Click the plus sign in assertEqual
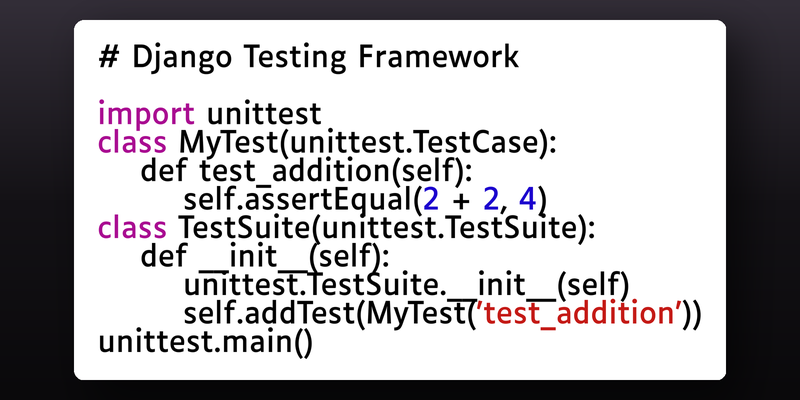800x400 pixels. pyautogui.click(x=461, y=202)
